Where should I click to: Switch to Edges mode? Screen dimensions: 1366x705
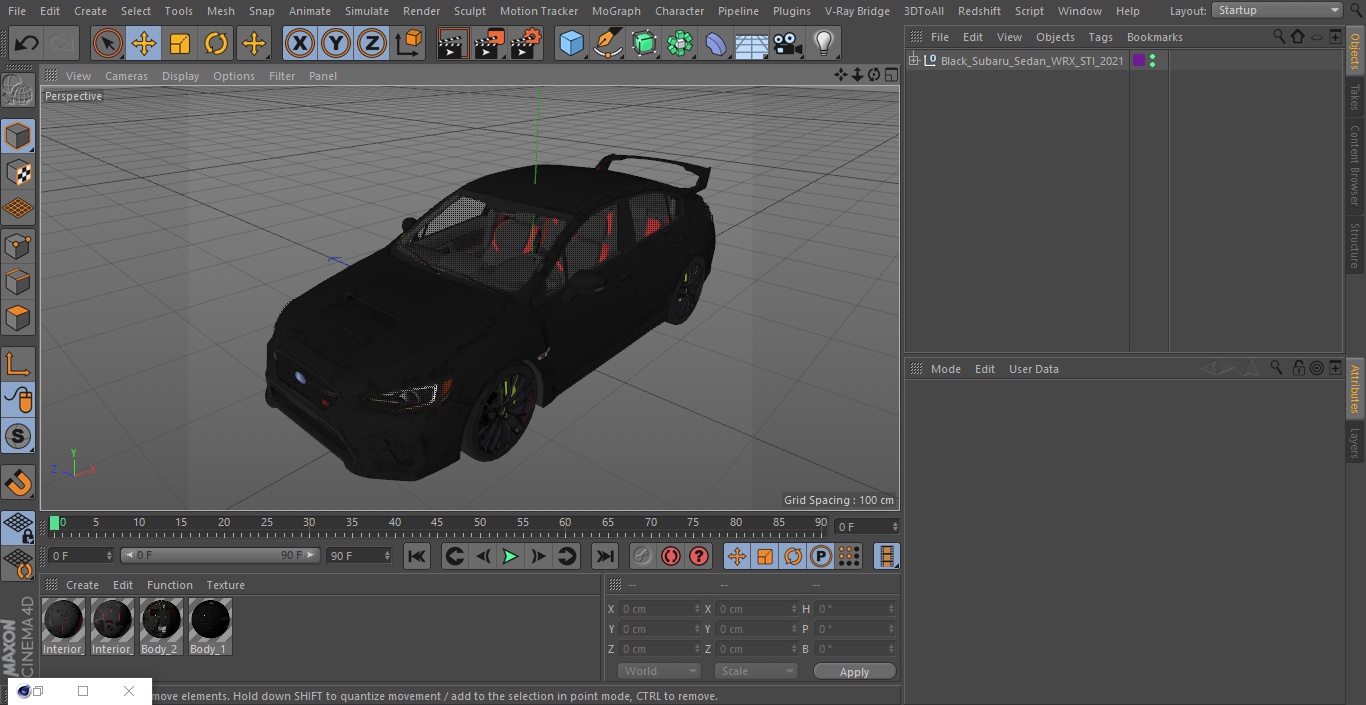18,281
